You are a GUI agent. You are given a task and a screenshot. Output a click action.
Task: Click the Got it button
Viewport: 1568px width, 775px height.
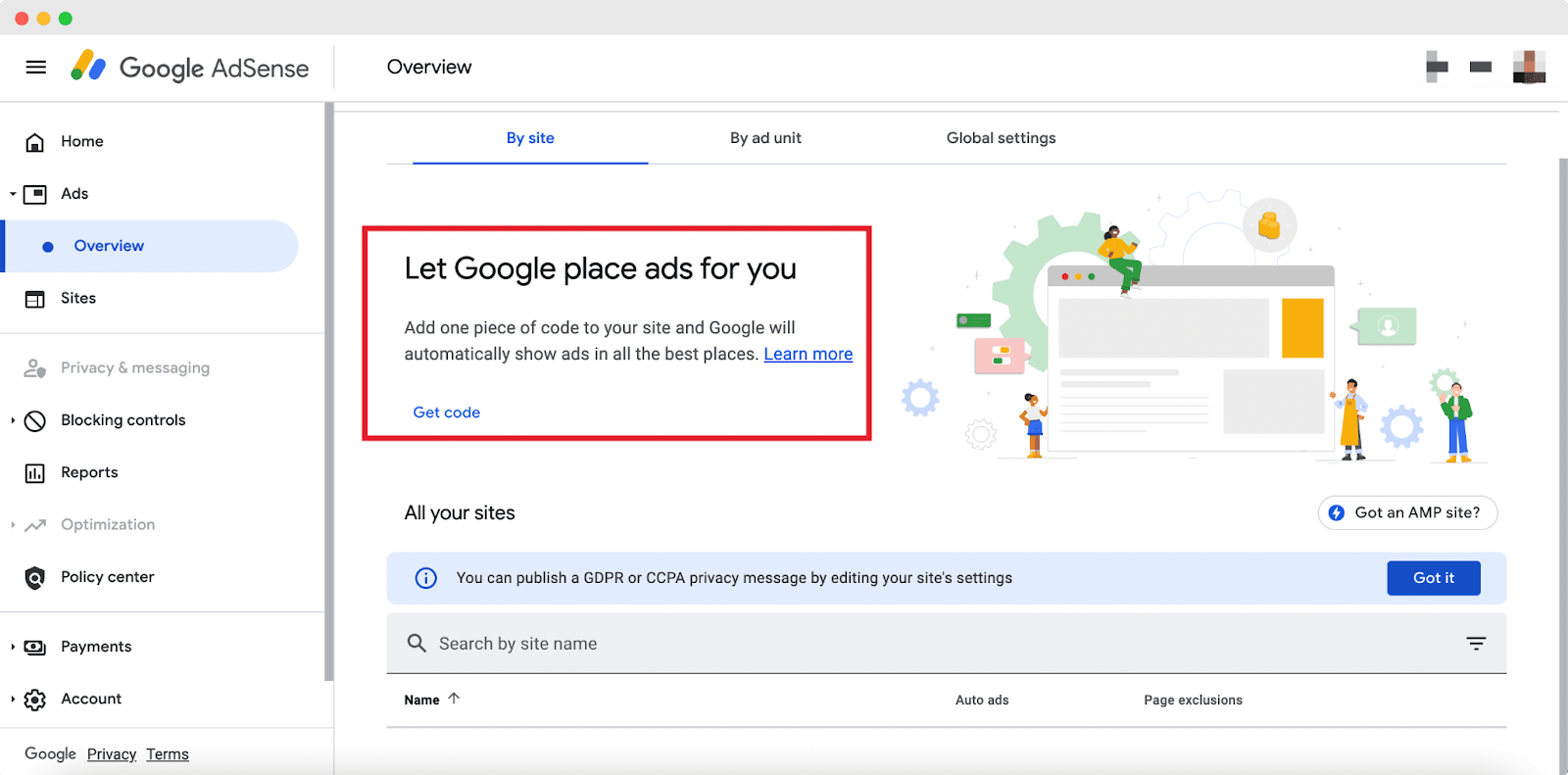click(1434, 578)
